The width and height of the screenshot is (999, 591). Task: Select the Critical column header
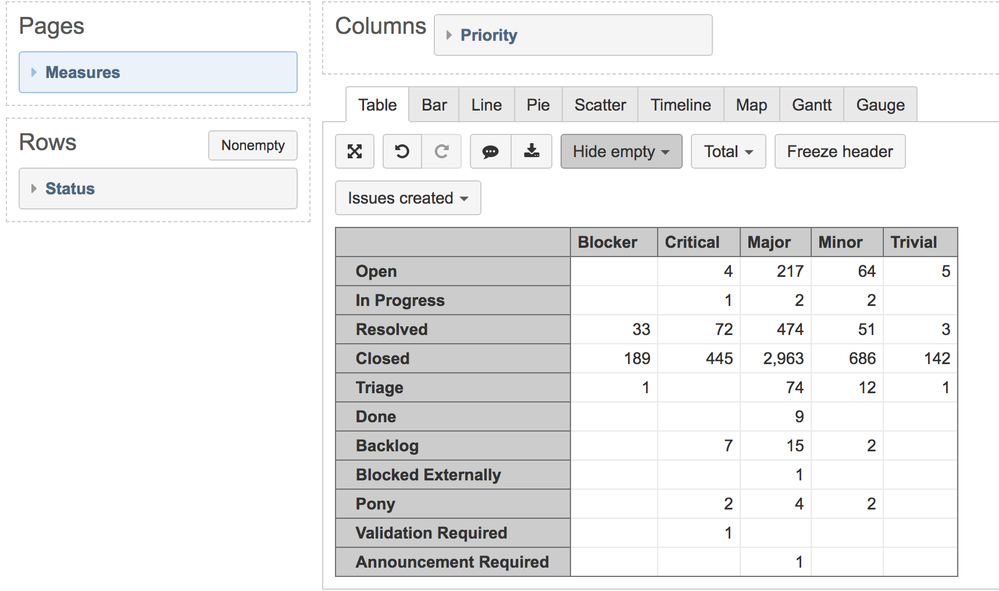[x=698, y=242]
